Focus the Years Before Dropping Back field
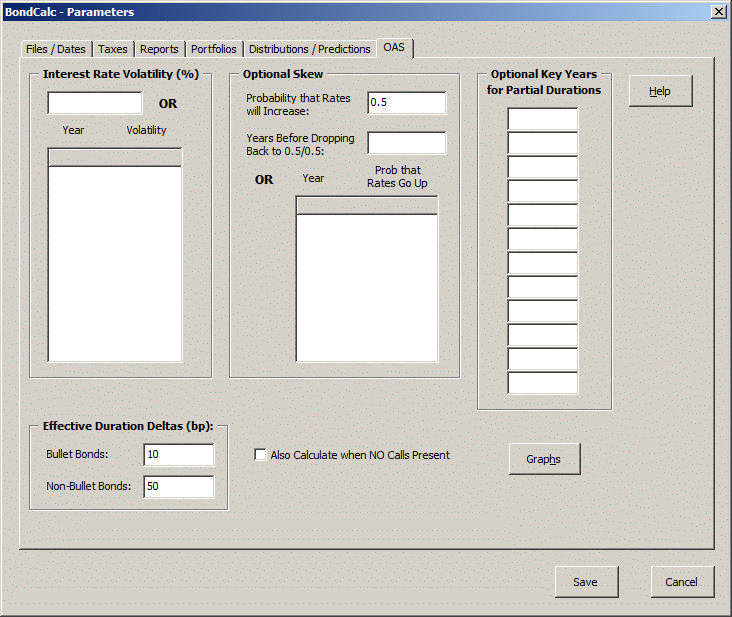Viewport: 732px width, 617px height. point(406,143)
